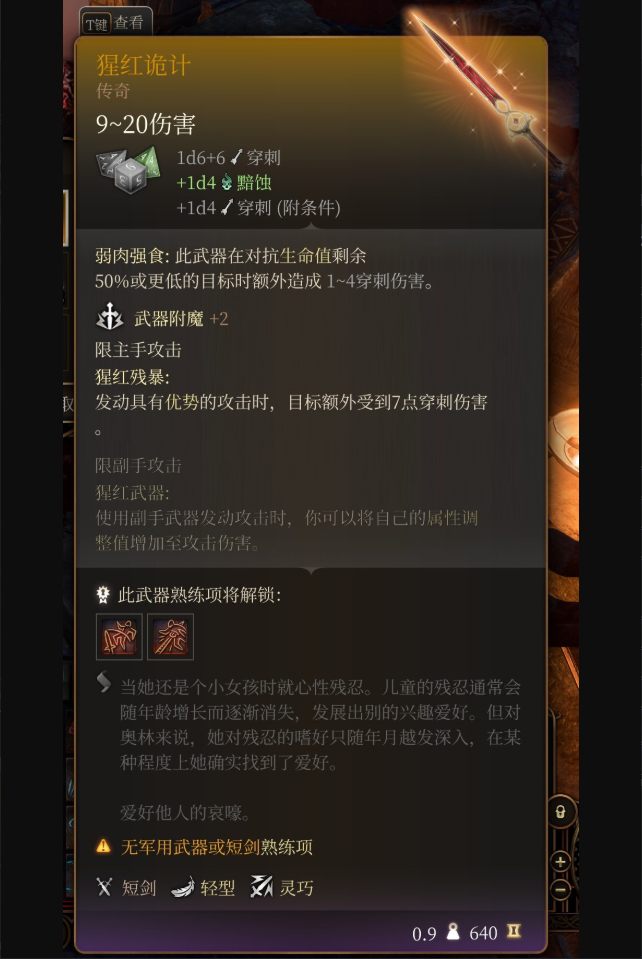The width and height of the screenshot is (642, 959).
Task: Click the minus zoom-out button
Action: click(x=560, y=889)
